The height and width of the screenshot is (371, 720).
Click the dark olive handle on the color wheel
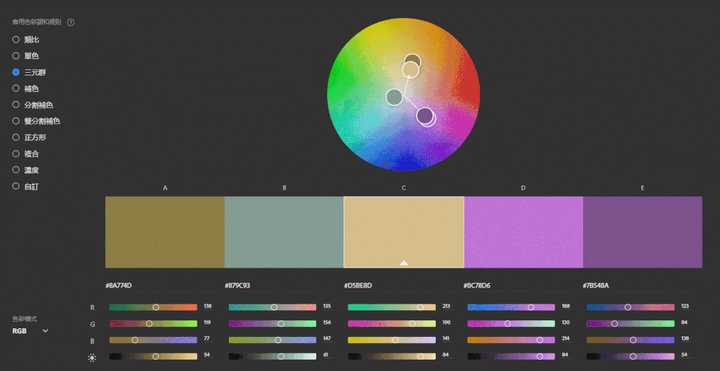click(x=413, y=60)
